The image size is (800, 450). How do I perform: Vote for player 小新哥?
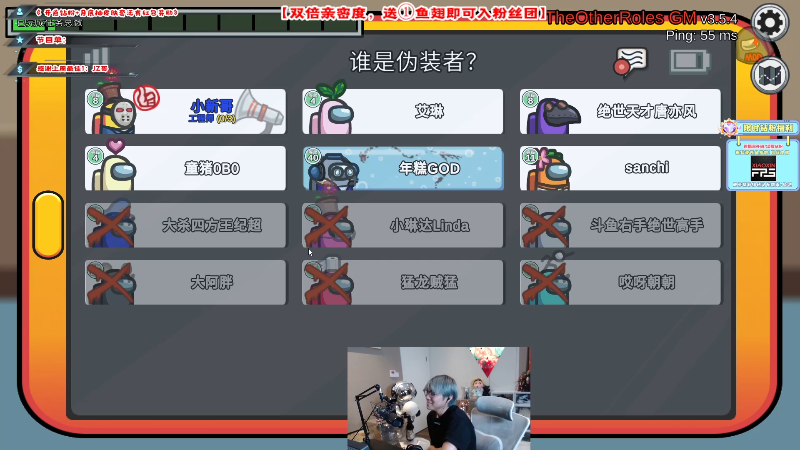[185, 111]
